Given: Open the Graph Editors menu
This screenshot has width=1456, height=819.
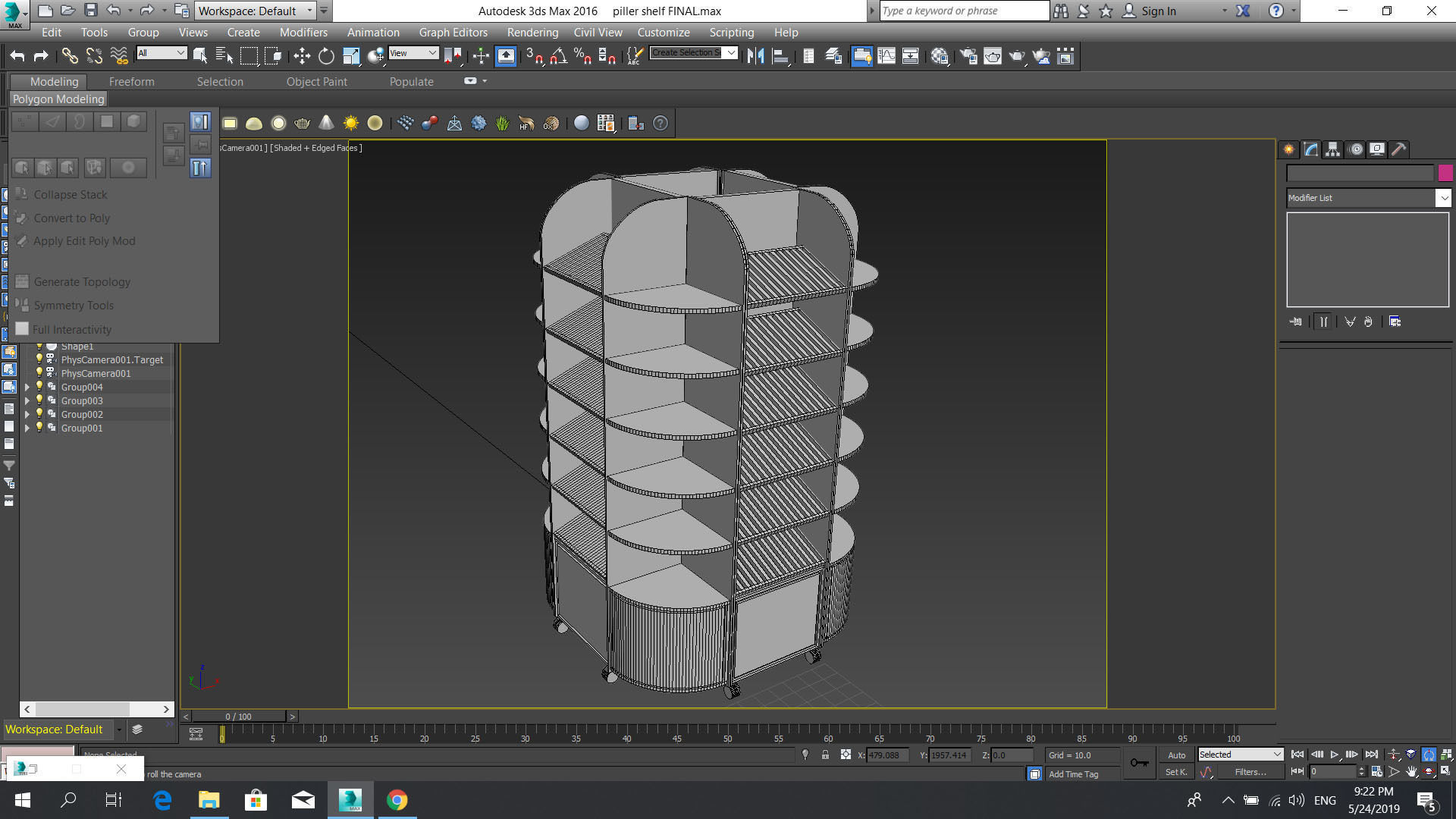Looking at the screenshot, I should tap(453, 33).
